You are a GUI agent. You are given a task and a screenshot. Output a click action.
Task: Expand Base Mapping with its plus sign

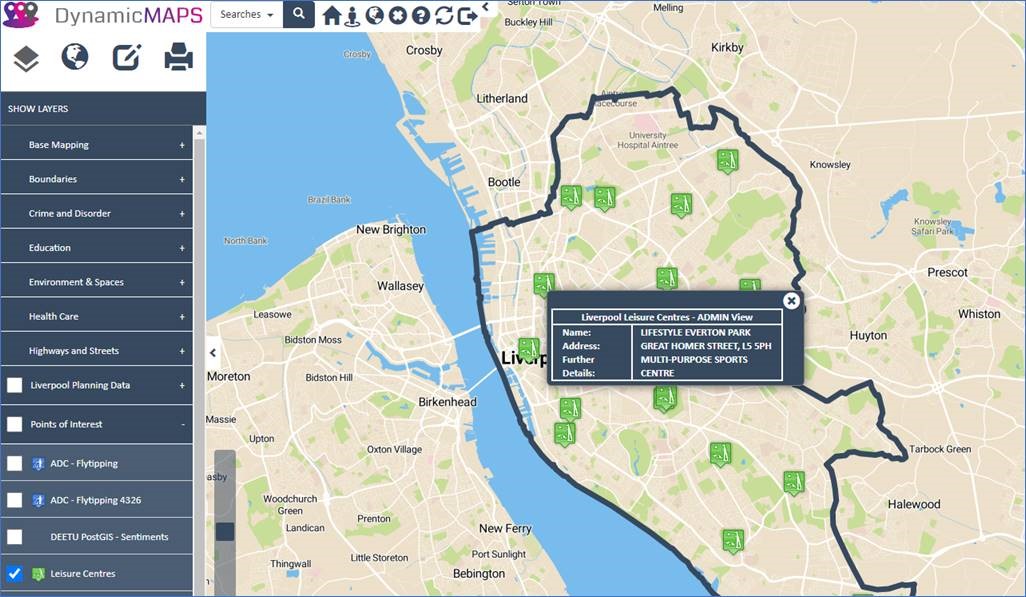coord(182,145)
